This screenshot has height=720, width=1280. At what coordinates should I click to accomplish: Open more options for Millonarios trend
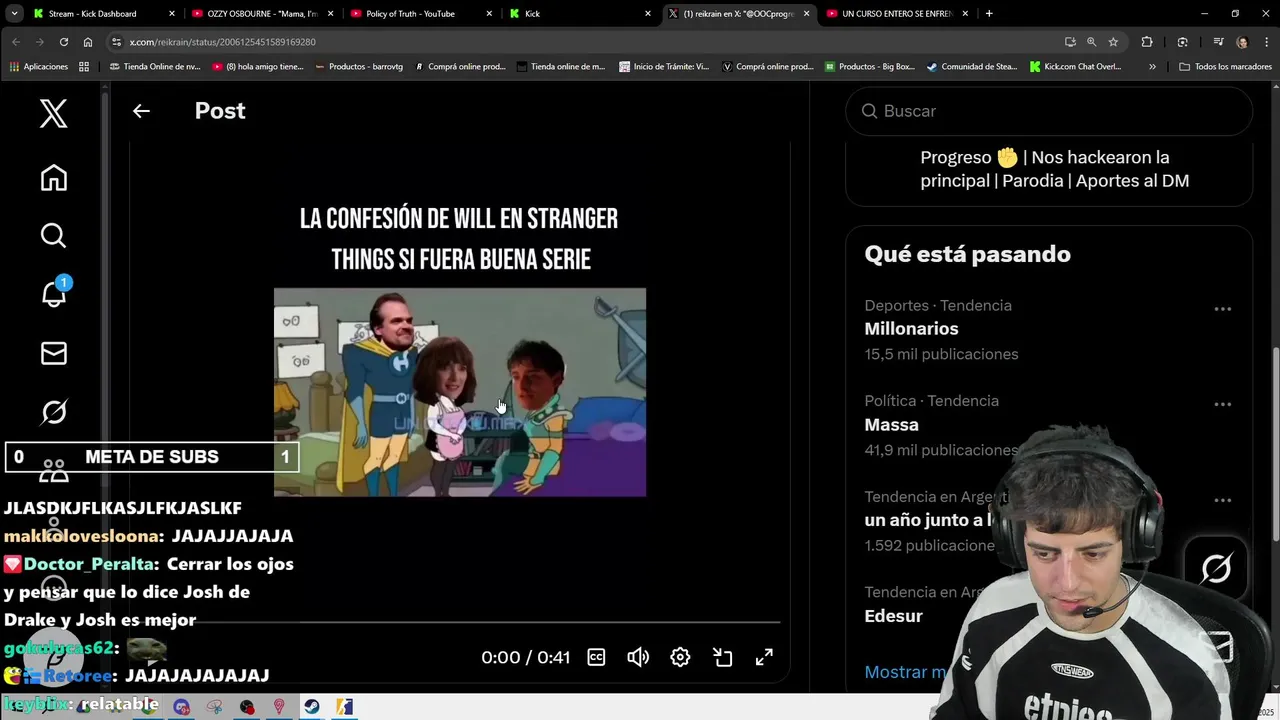[1222, 309]
